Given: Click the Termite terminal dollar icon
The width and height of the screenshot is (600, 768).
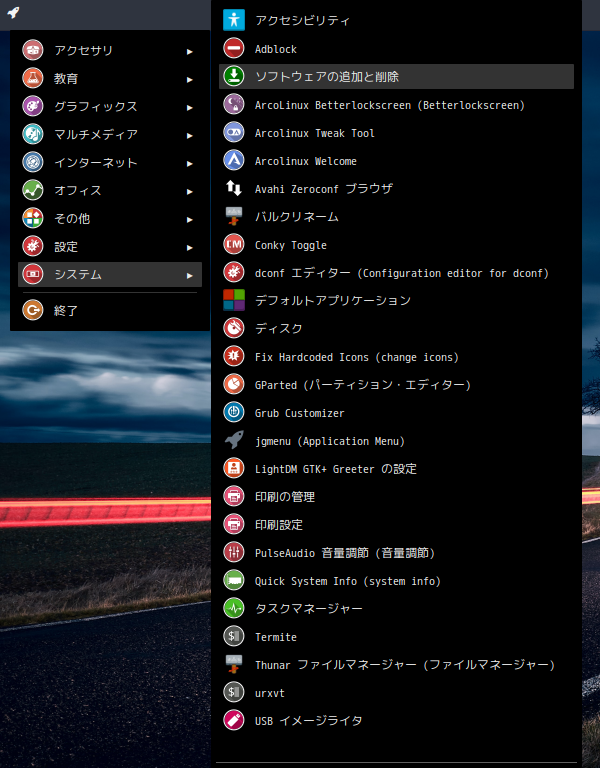Looking at the screenshot, I should click(x=234, y=637).
